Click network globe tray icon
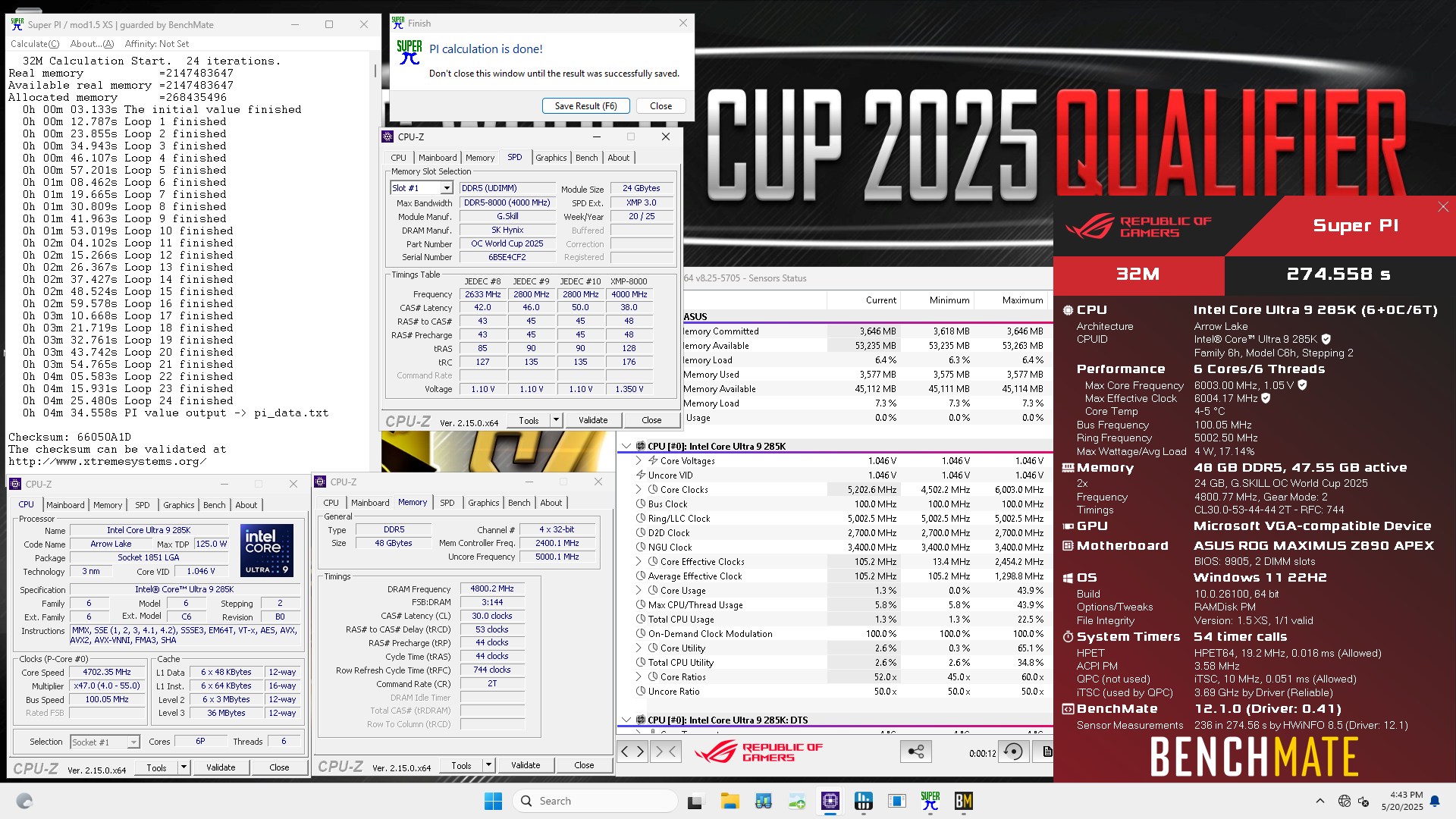1456x819 pixels. tap(1345, 801)
